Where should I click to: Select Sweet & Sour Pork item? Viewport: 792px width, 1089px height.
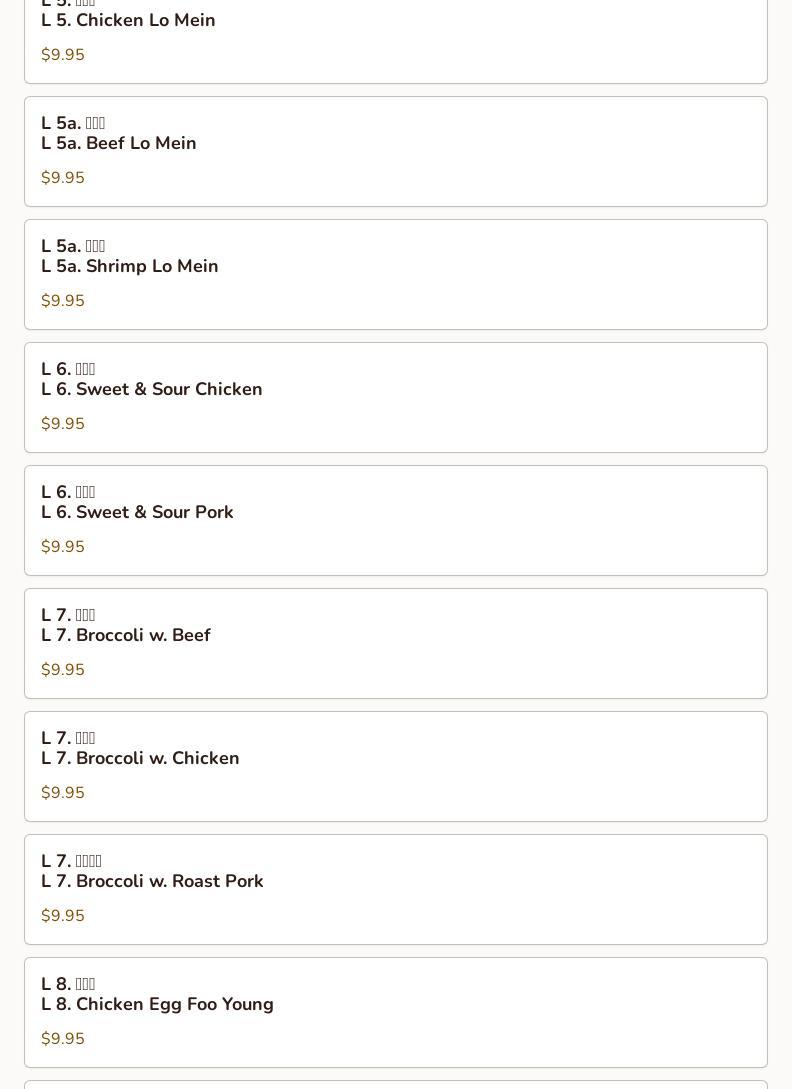[137, 513]
